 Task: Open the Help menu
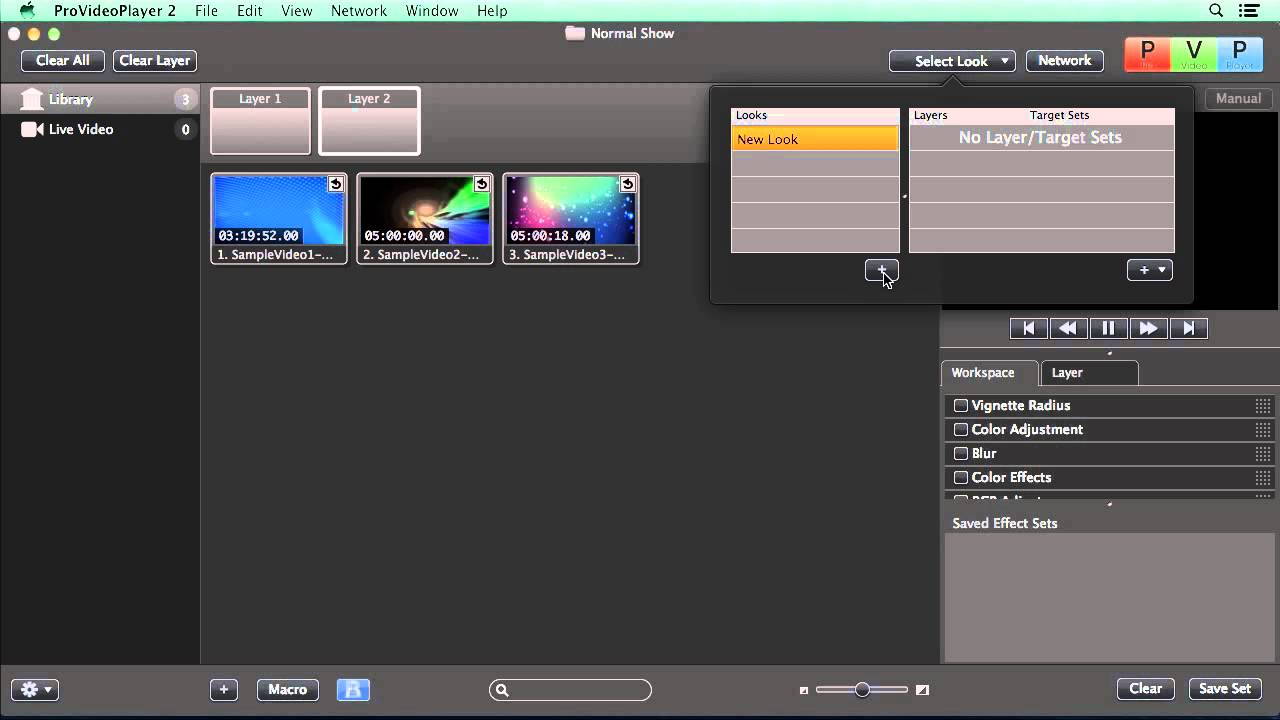tap(492, 10)
